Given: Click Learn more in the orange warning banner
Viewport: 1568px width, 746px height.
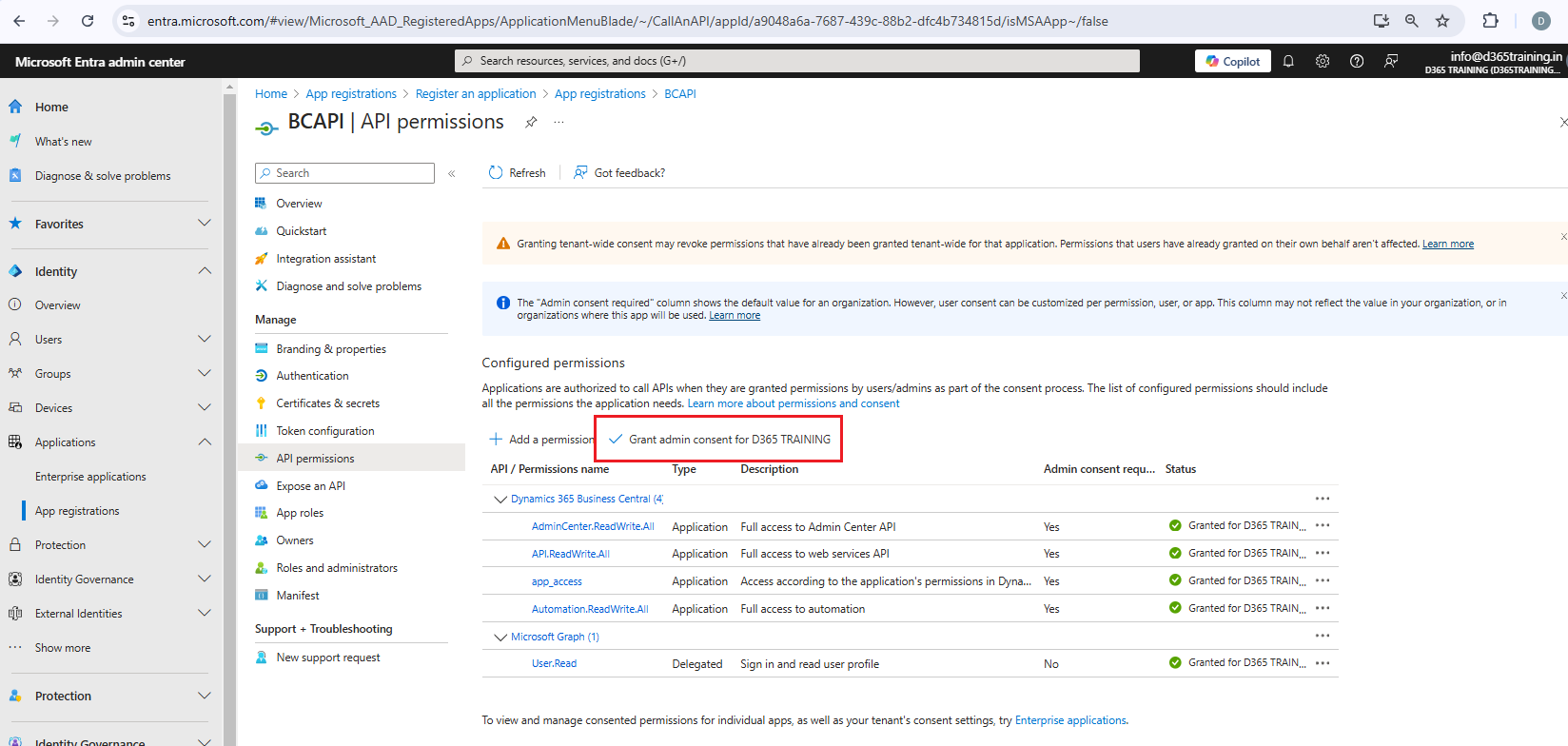Looking at the screenshot, I should 1448,244.
